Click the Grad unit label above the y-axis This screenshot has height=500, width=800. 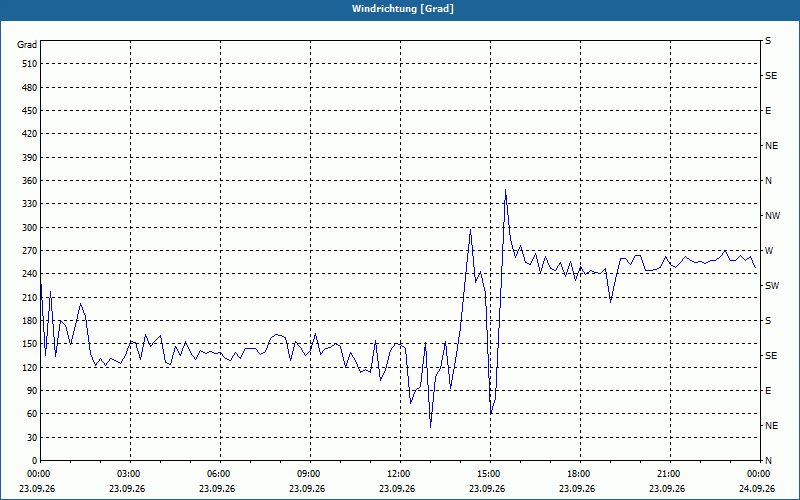point(27,45)
